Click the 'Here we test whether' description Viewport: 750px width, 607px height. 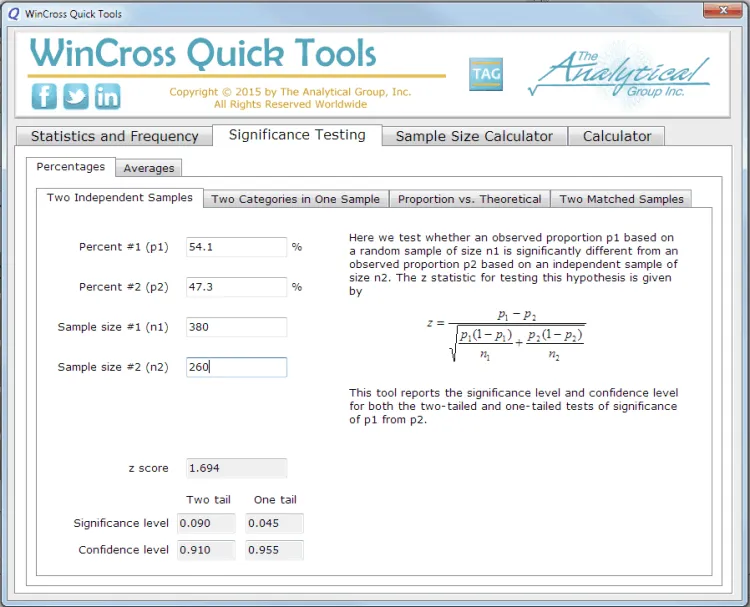(x=513, y=264)
